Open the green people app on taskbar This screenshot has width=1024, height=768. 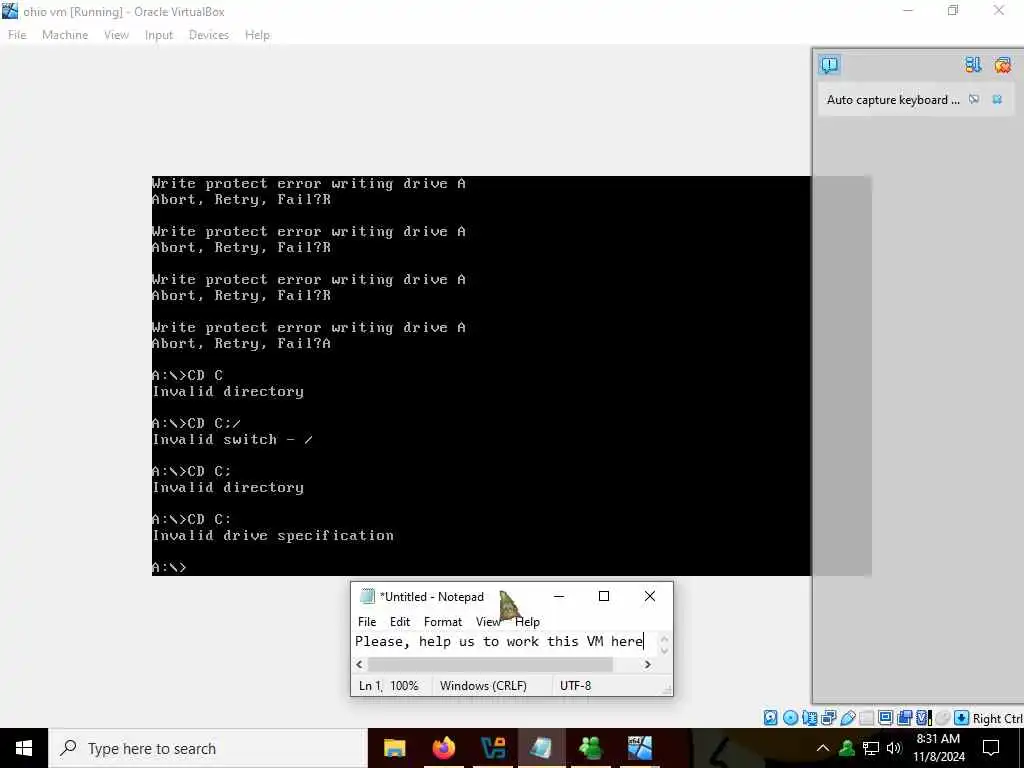pyautogui.click(x=590, y=748)
